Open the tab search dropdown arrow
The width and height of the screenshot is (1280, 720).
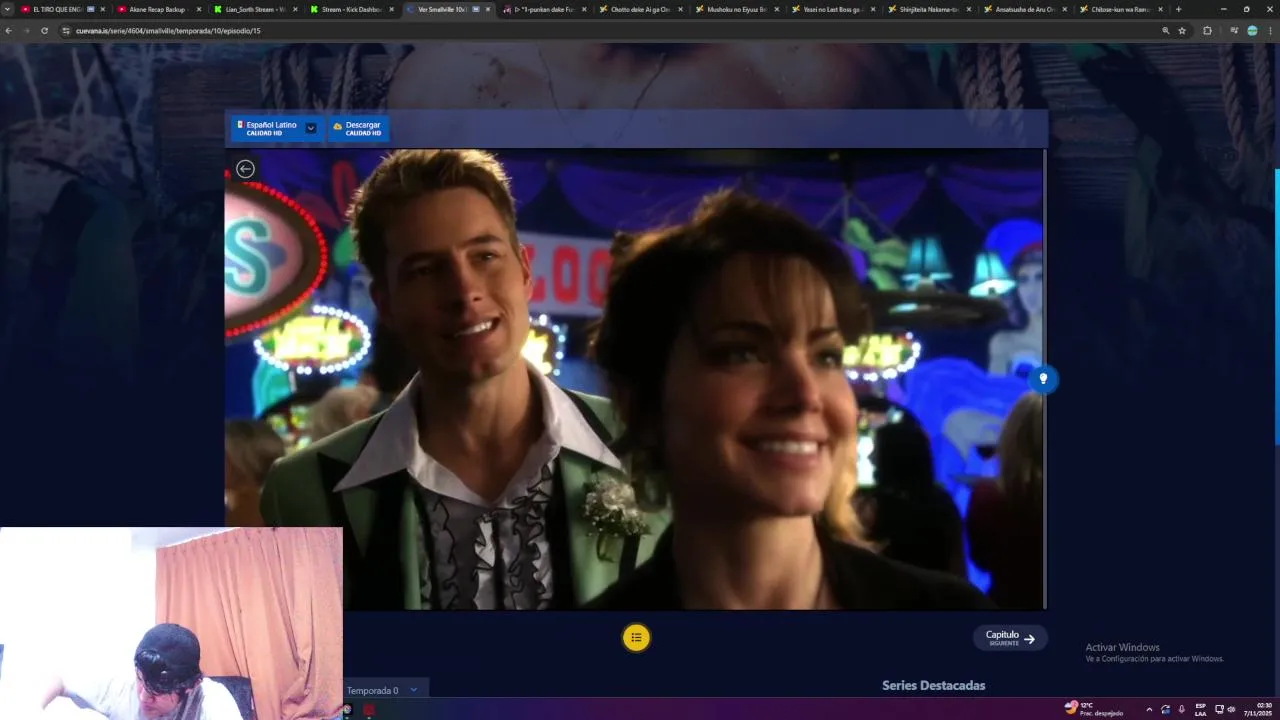tap(7, 9)
